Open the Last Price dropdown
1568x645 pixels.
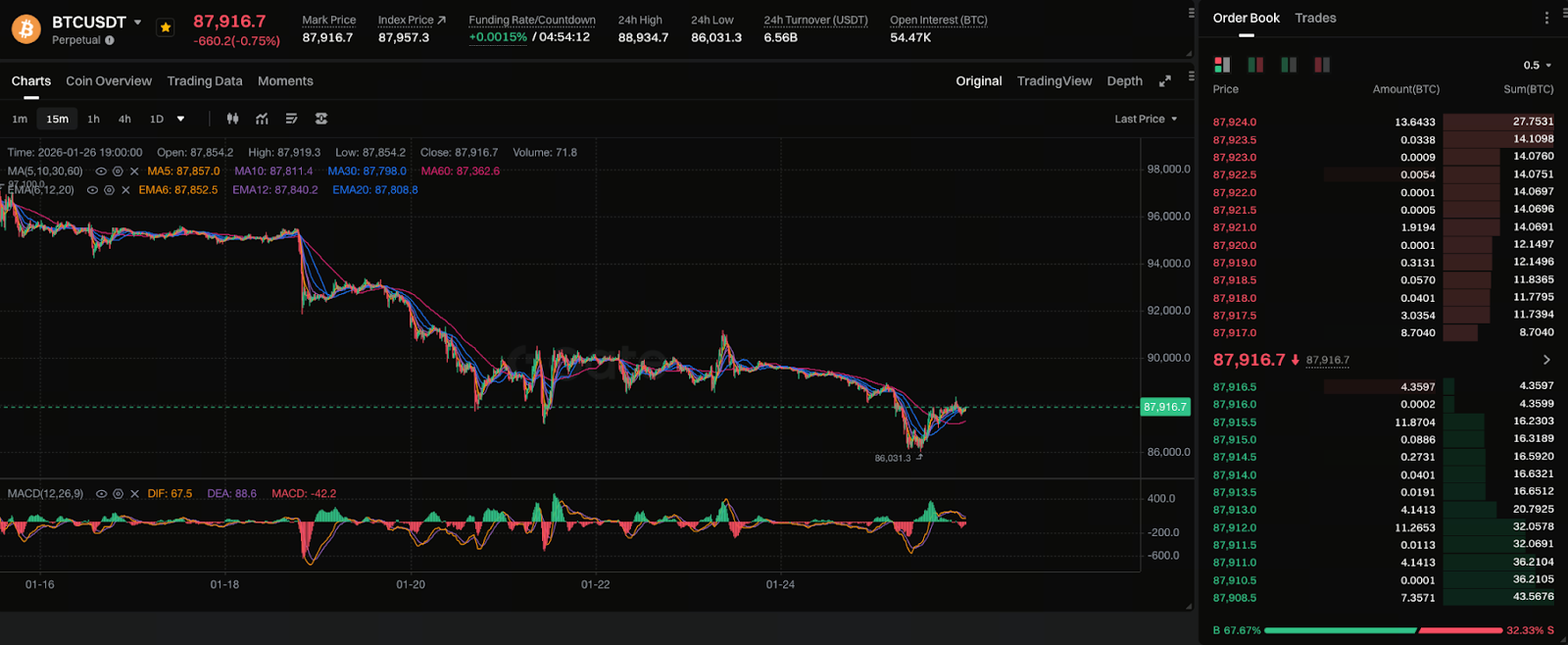1146,119
